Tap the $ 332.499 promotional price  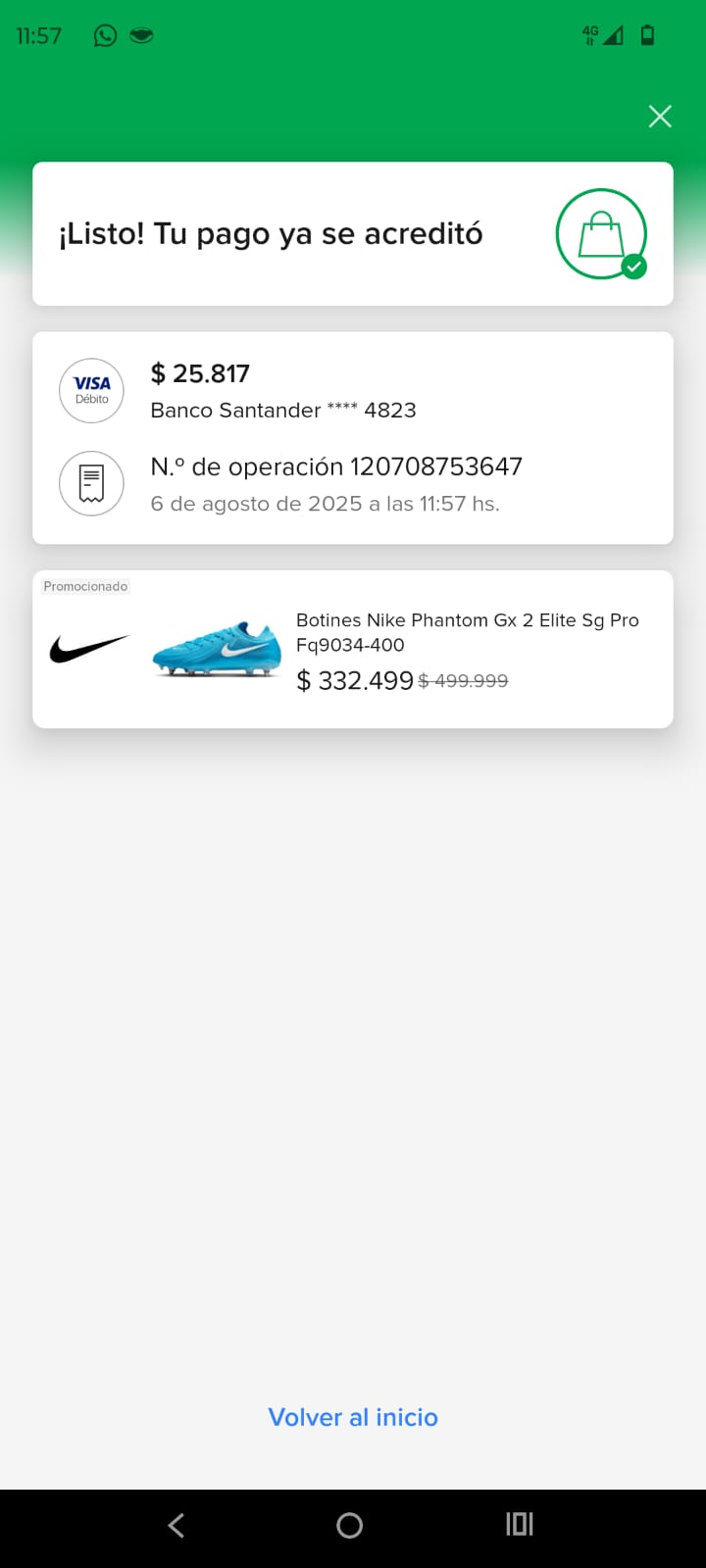(x=355, y=680)
